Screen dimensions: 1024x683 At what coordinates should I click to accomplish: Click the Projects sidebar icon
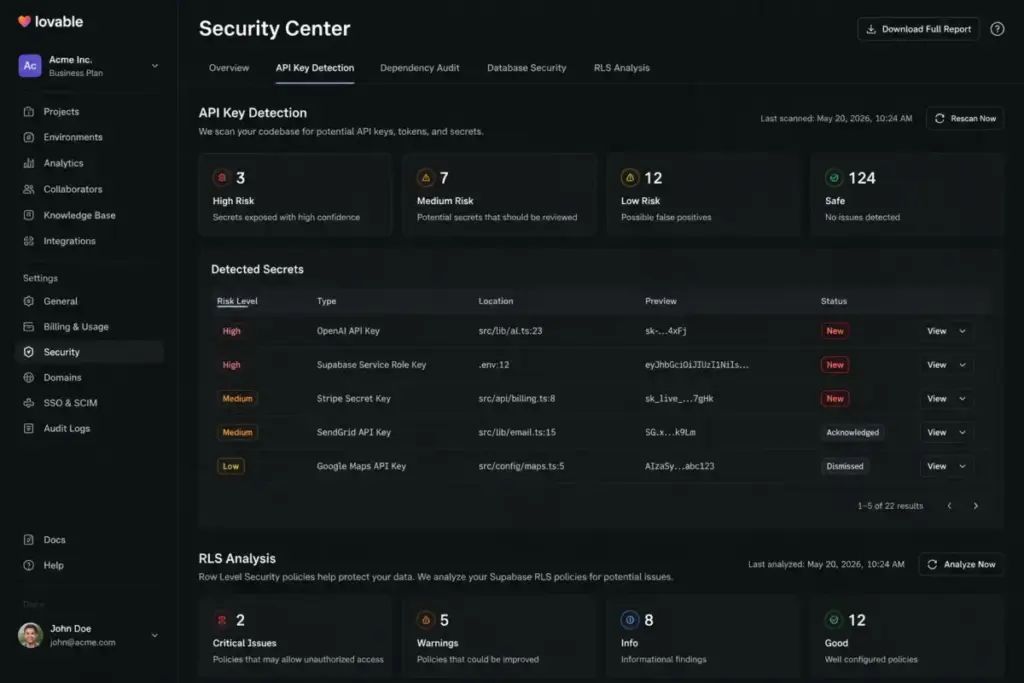29,112
